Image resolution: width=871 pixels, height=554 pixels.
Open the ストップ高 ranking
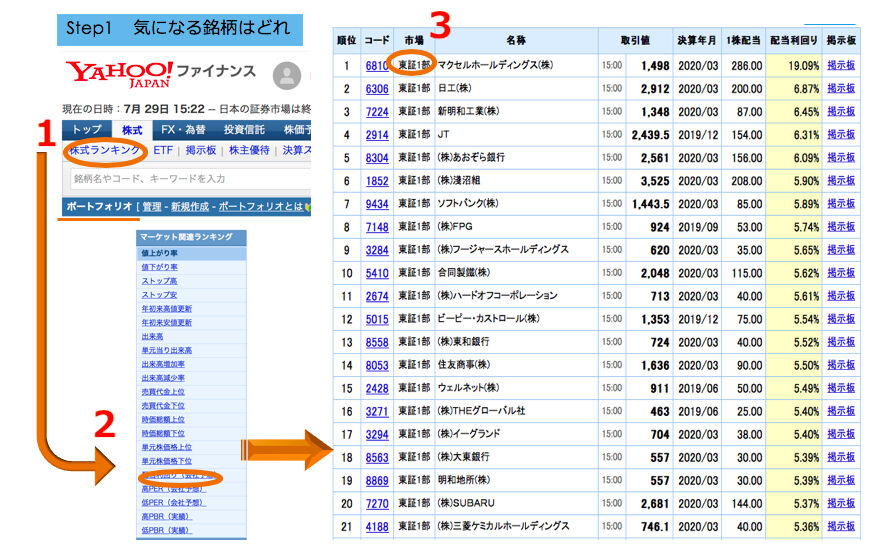tap(159, 281)
